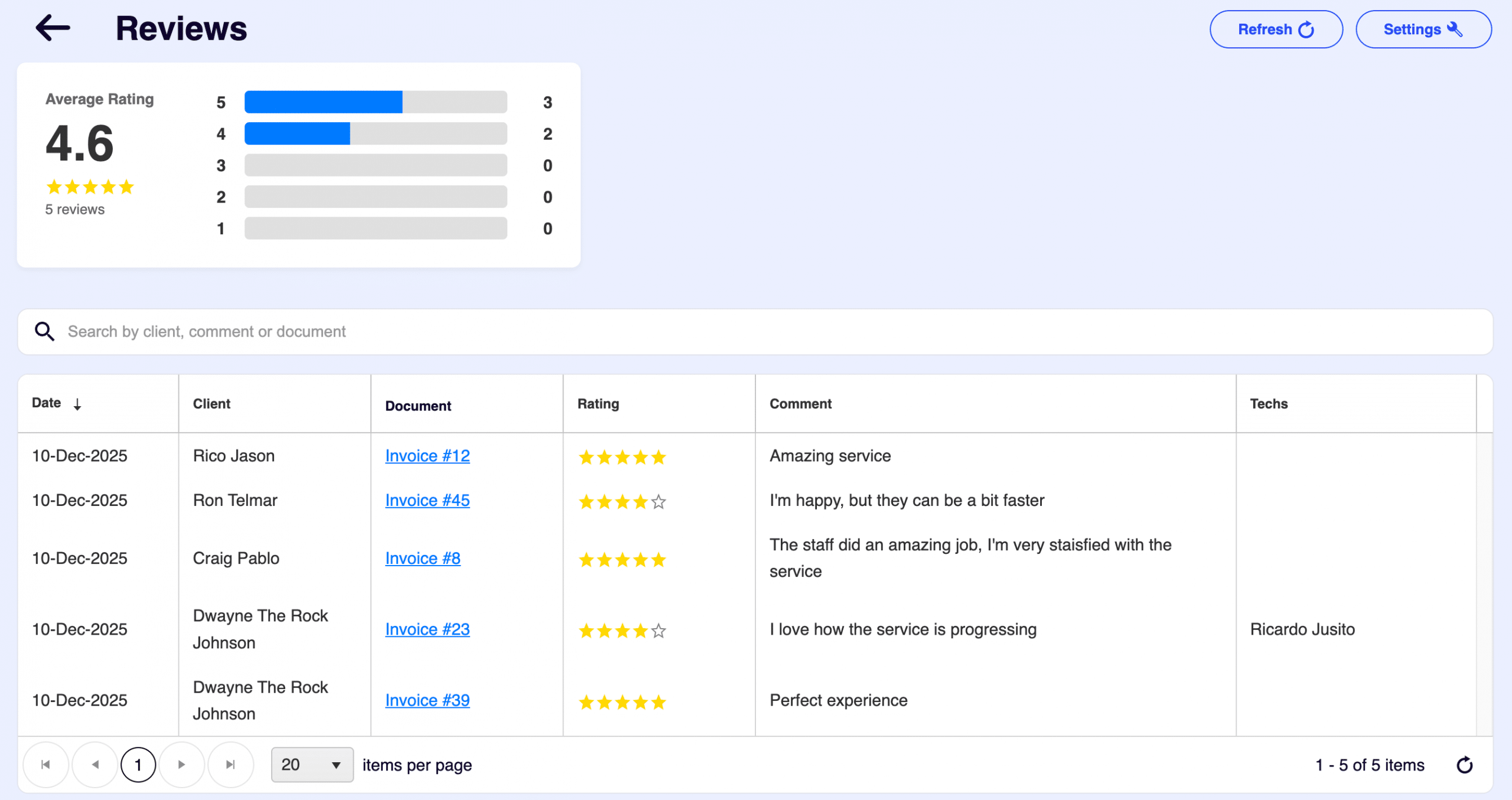Open Invoice #23 link
Screen dimensions: 1512x800
point(427,629)
